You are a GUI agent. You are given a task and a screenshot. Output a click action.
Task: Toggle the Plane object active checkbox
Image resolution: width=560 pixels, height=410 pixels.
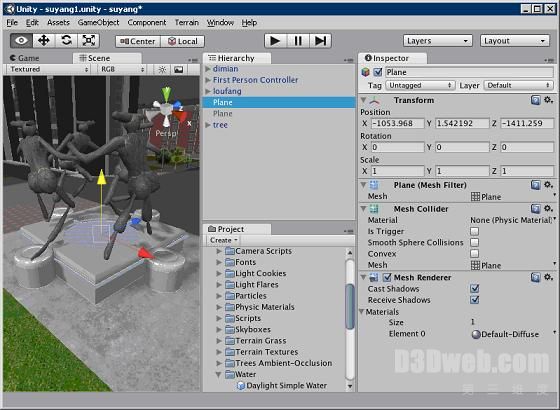378,72
